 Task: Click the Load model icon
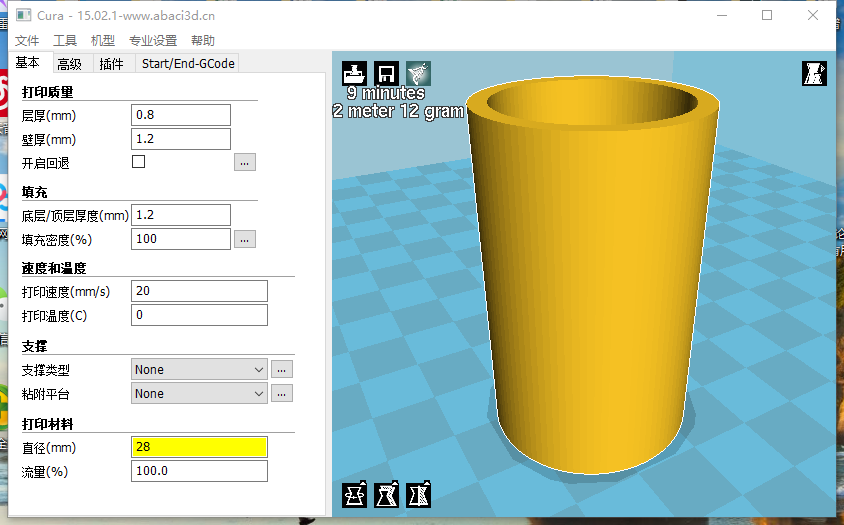coord(354,73)
